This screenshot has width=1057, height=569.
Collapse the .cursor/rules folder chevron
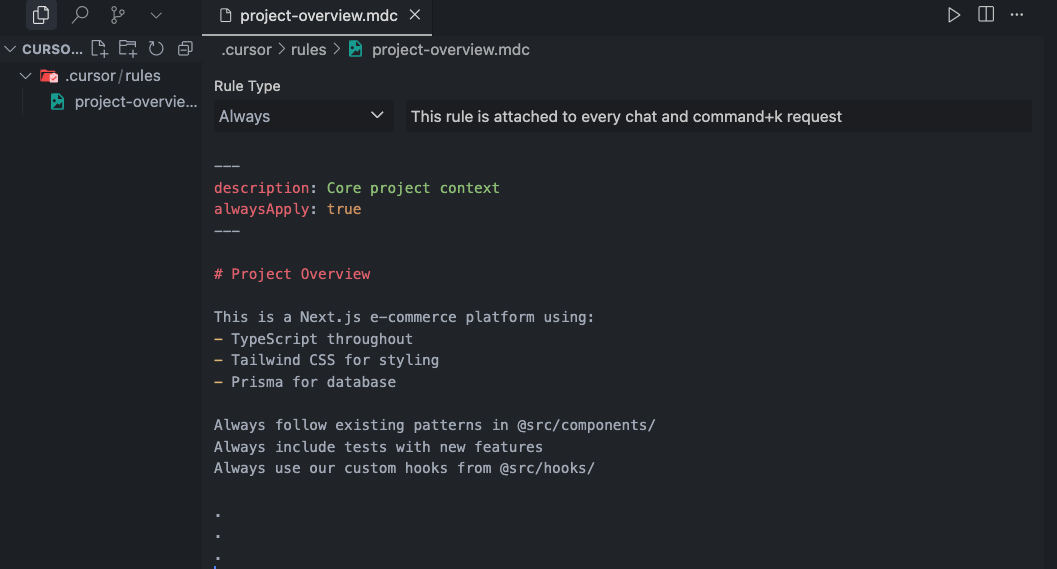[26, 76]
